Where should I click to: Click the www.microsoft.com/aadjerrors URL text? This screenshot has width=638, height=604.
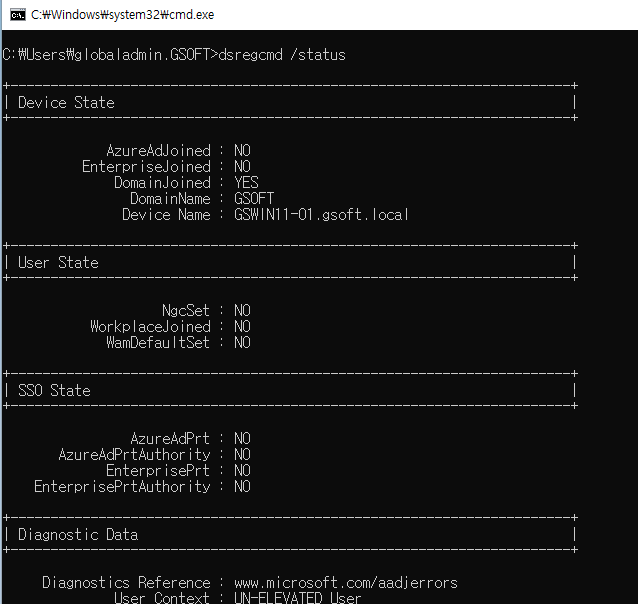346,582
